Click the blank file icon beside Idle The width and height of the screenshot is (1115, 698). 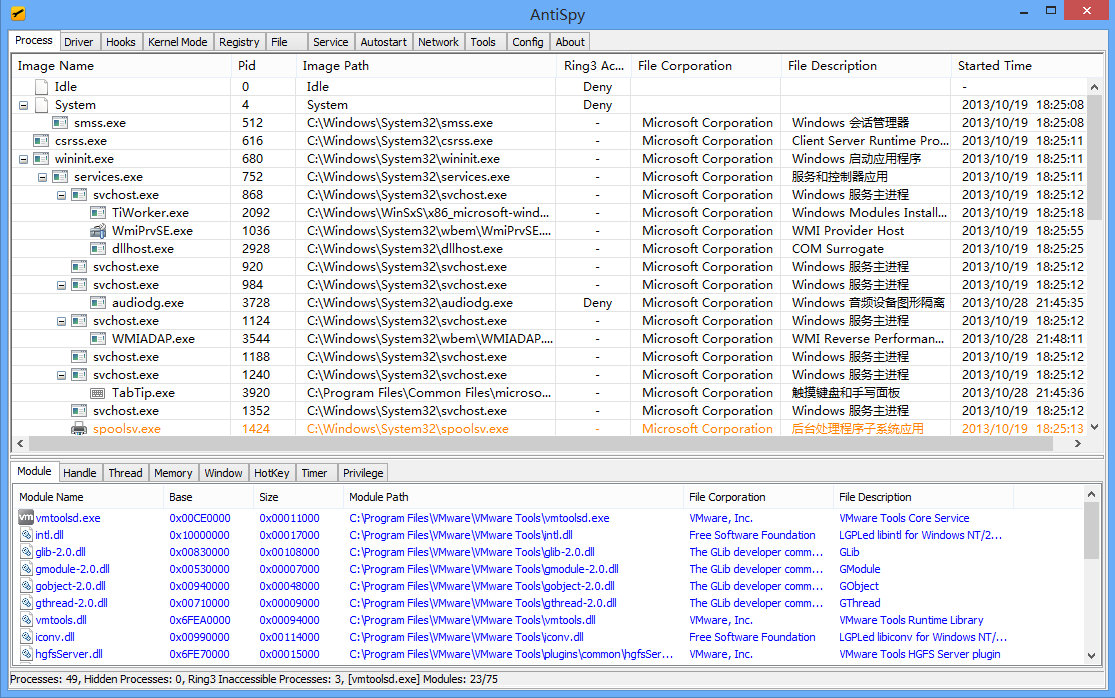41,87
